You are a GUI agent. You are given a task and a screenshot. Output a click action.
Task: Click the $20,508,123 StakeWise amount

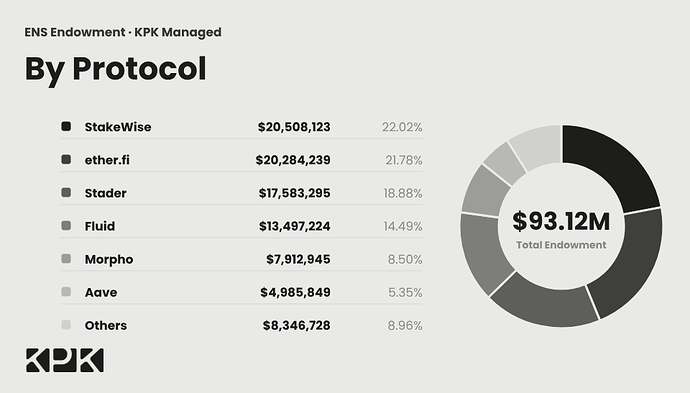coord(294,127)
